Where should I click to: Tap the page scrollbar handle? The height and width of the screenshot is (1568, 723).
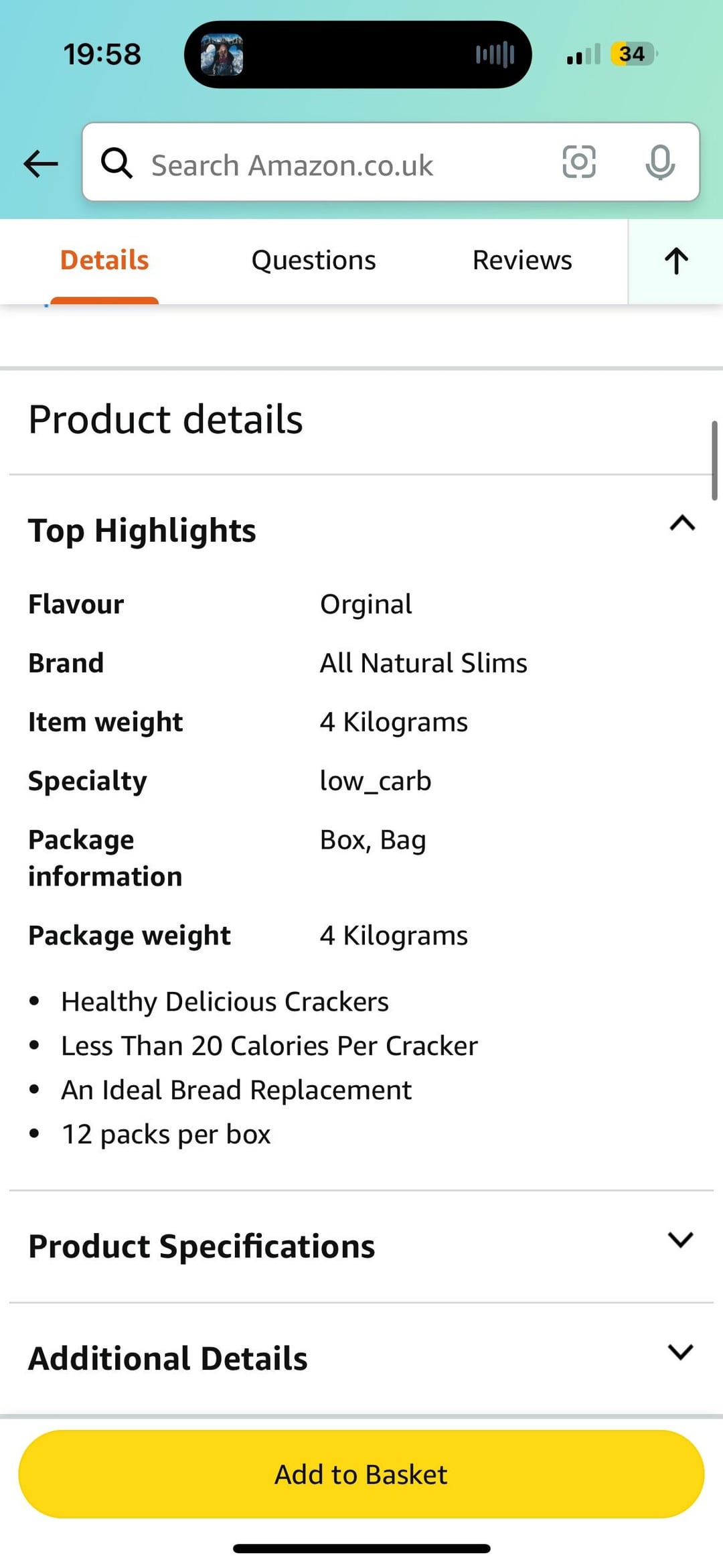[714, 460]
